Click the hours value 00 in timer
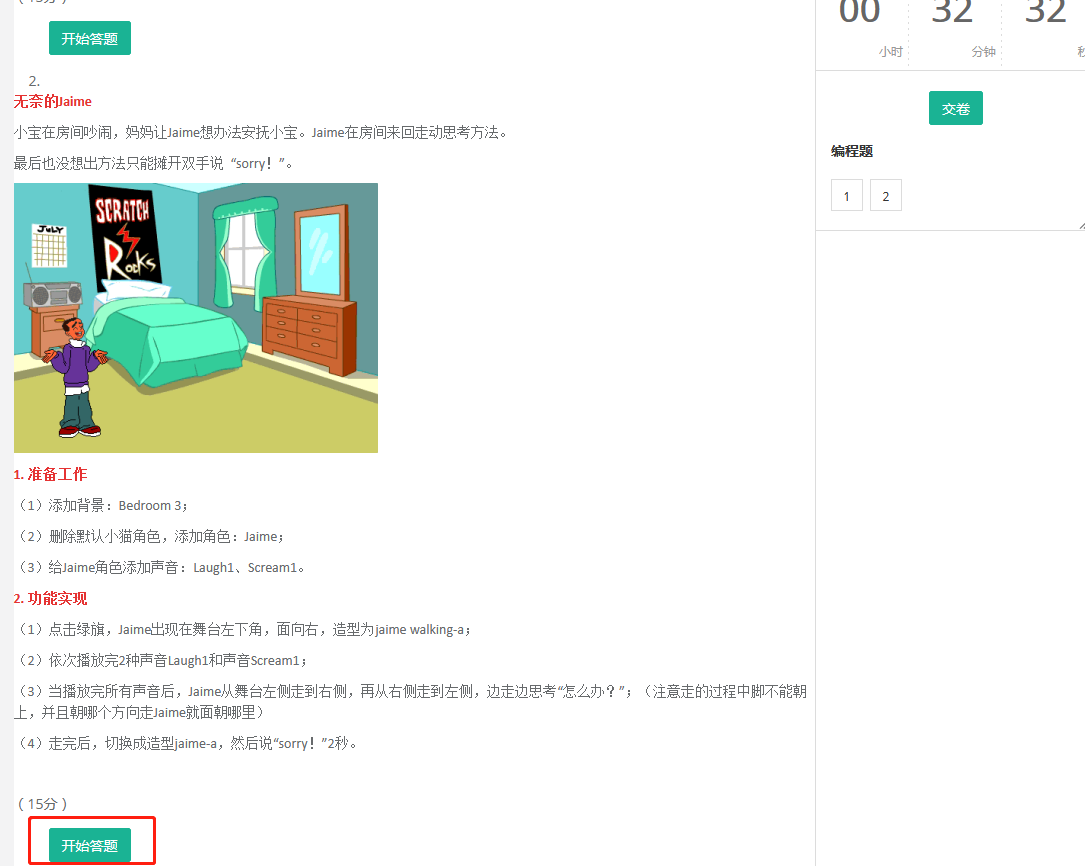The width and height of the screenshot is (1085, 866). pos(859,12)
